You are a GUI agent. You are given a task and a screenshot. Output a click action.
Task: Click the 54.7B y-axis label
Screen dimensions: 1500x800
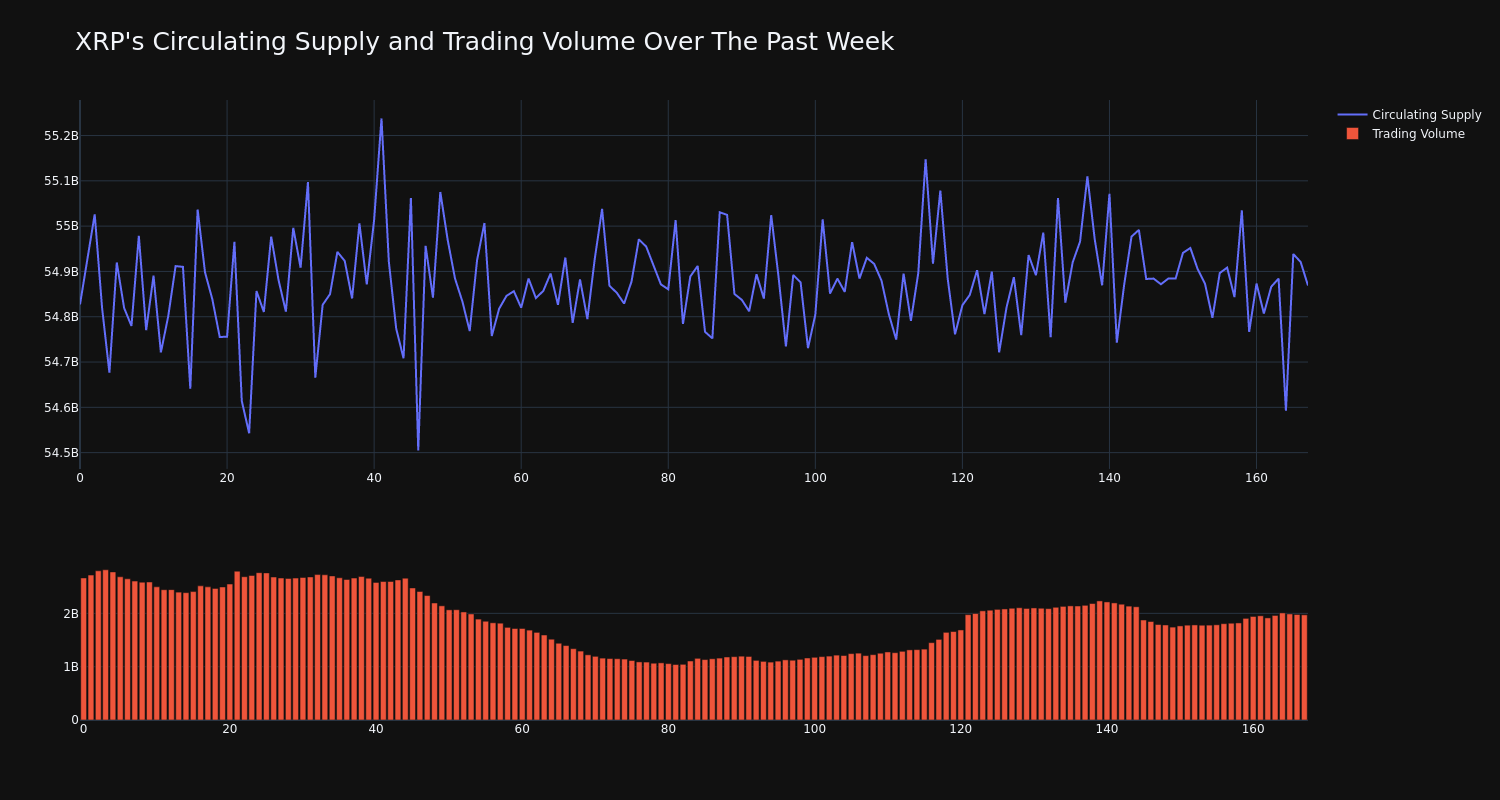[x=61, y=362]
